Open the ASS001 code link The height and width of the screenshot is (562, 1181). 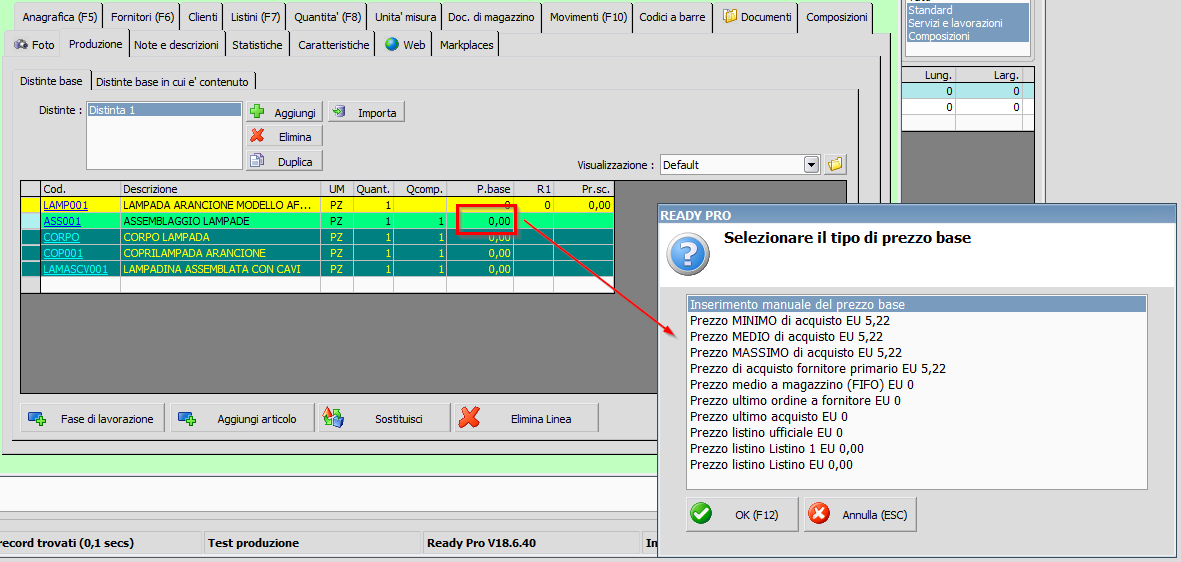click(62, 221)
